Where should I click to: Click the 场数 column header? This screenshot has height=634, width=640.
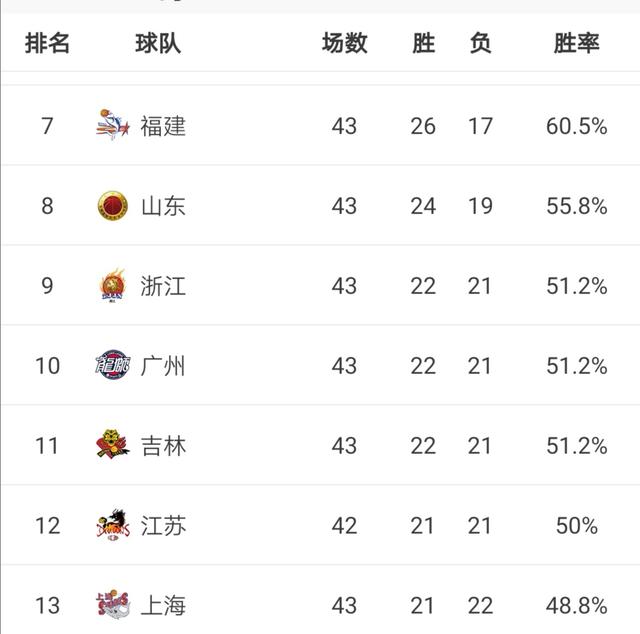(344, 43)
